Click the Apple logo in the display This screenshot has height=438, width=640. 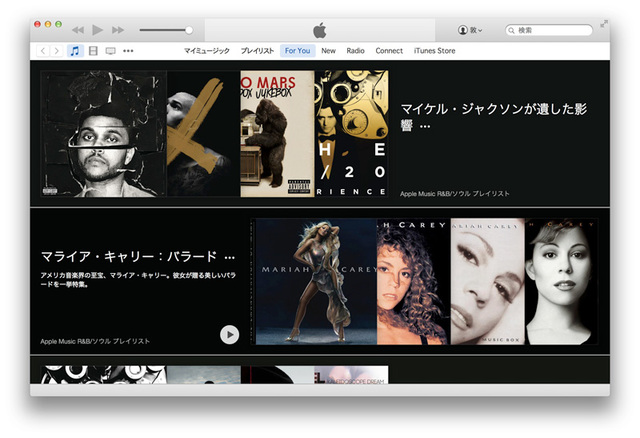[320, 30]
